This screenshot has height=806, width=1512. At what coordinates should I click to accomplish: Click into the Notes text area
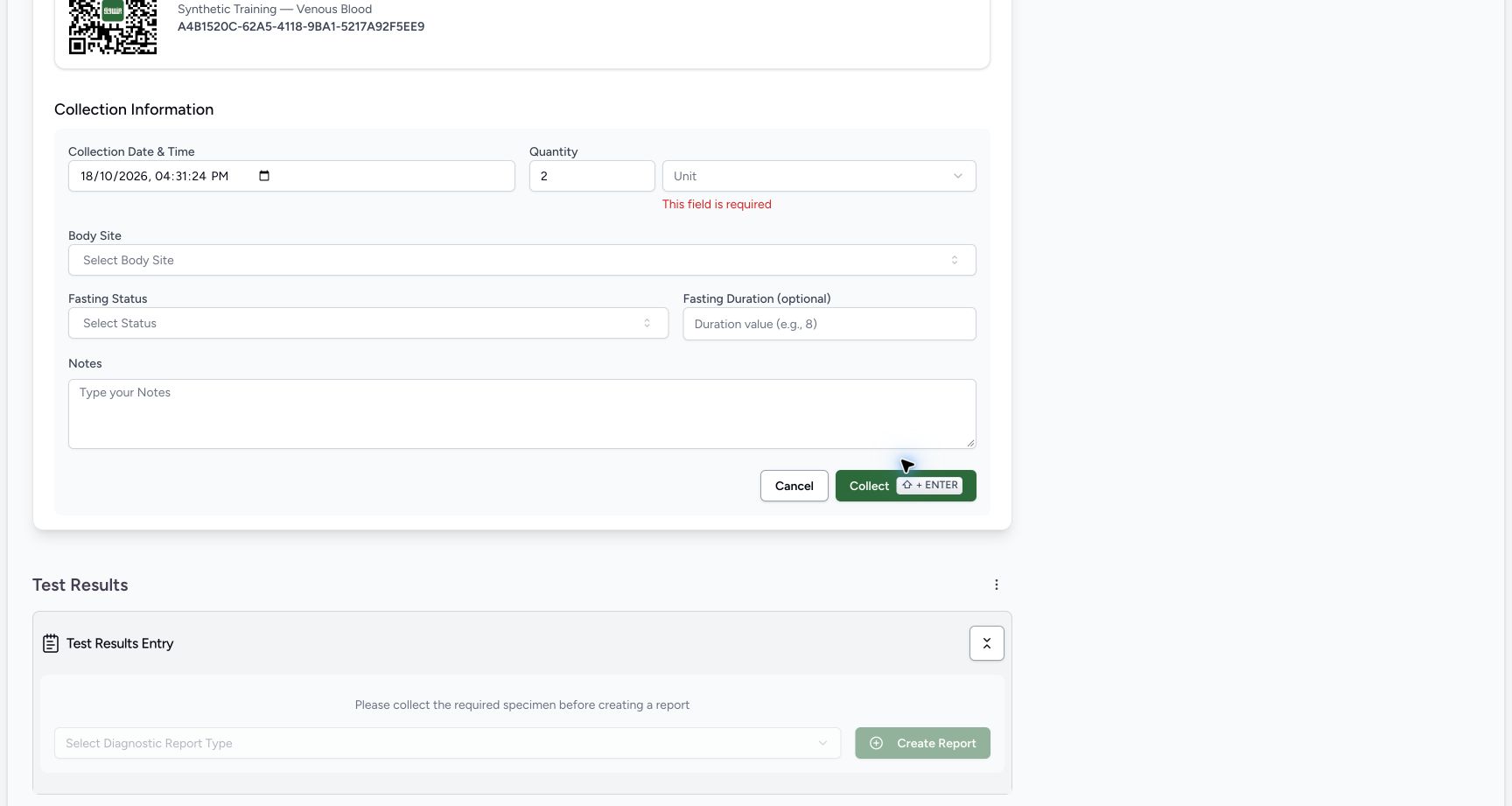[521, 414]
